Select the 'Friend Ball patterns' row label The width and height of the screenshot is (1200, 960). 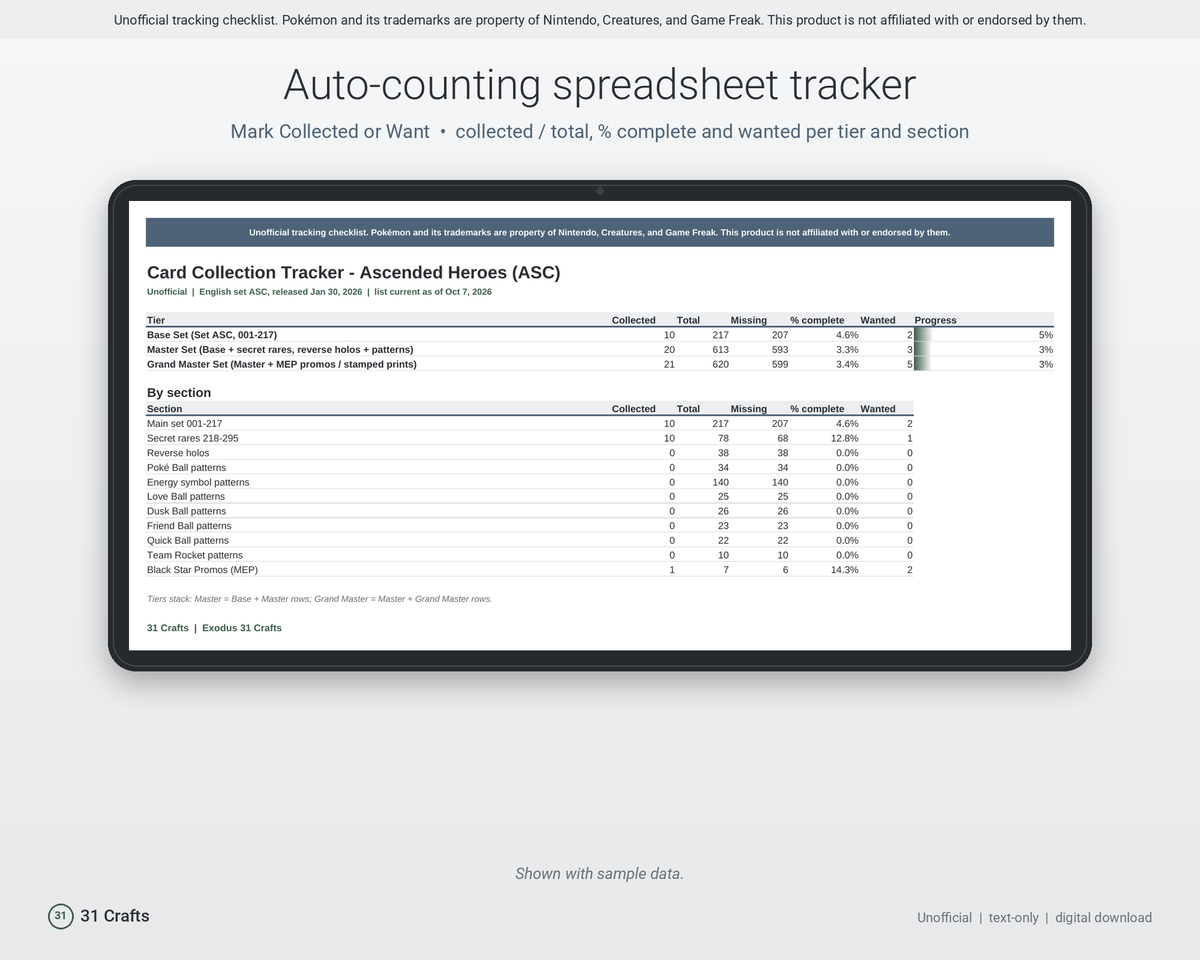click(x=189, y=526)
